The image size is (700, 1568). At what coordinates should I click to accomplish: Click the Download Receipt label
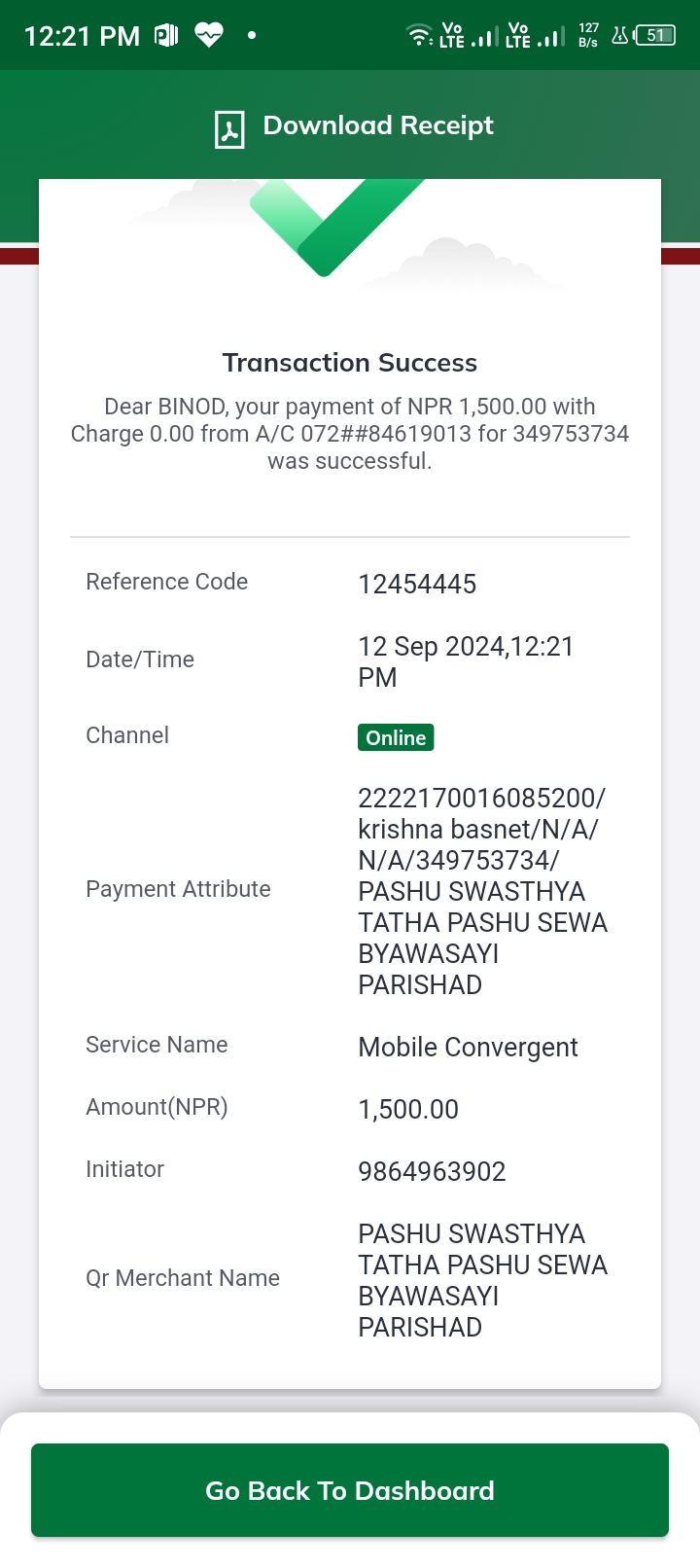click(x=378, y=126)
